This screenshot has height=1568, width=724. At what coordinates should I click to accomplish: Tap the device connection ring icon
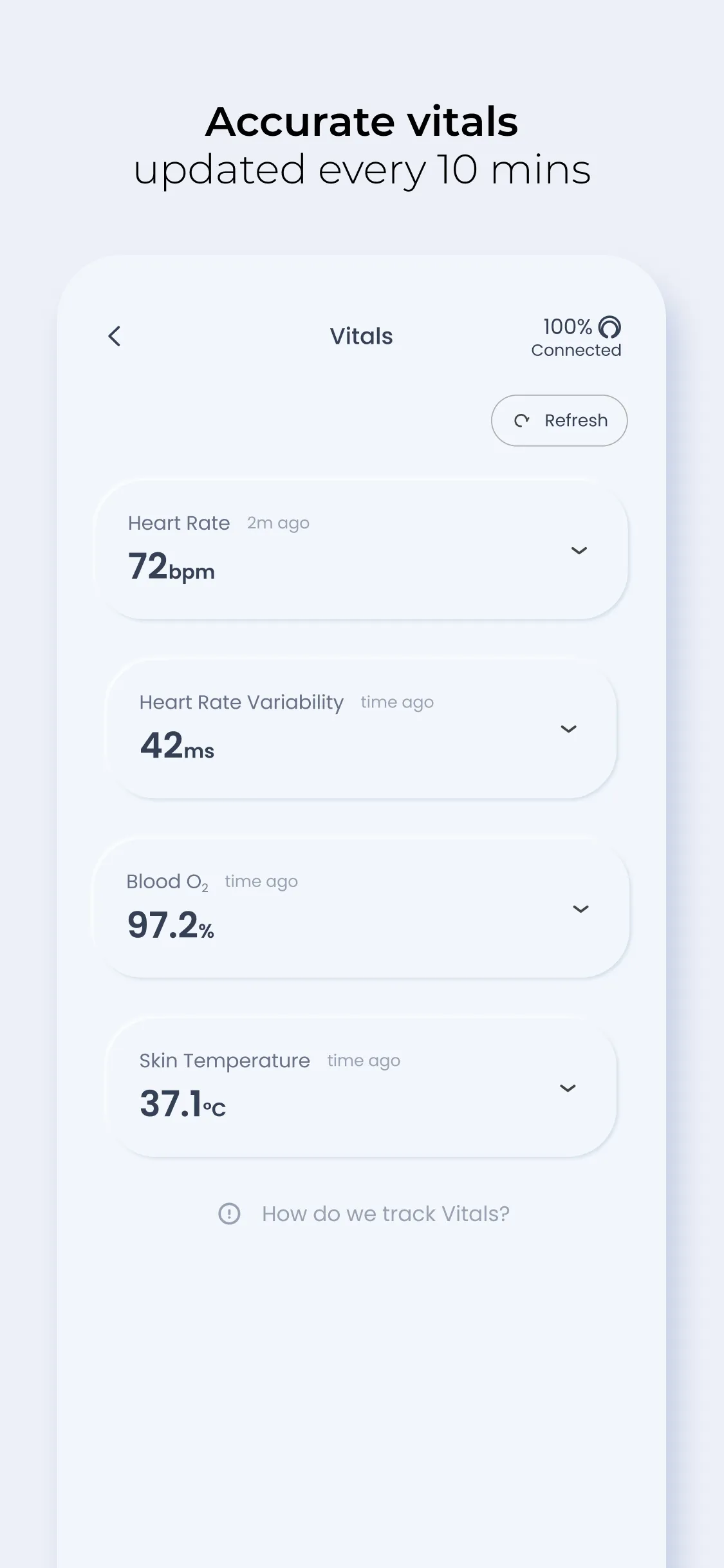click(x=611, y=328)
